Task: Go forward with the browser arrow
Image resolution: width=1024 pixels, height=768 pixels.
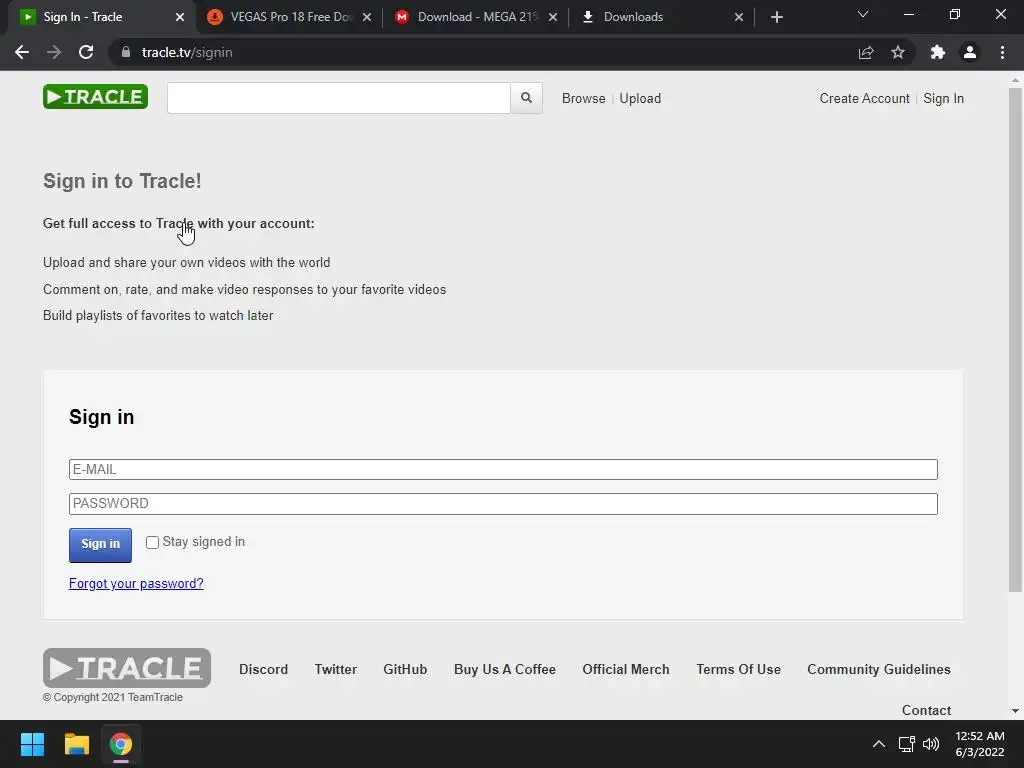Action: point(54,52)
